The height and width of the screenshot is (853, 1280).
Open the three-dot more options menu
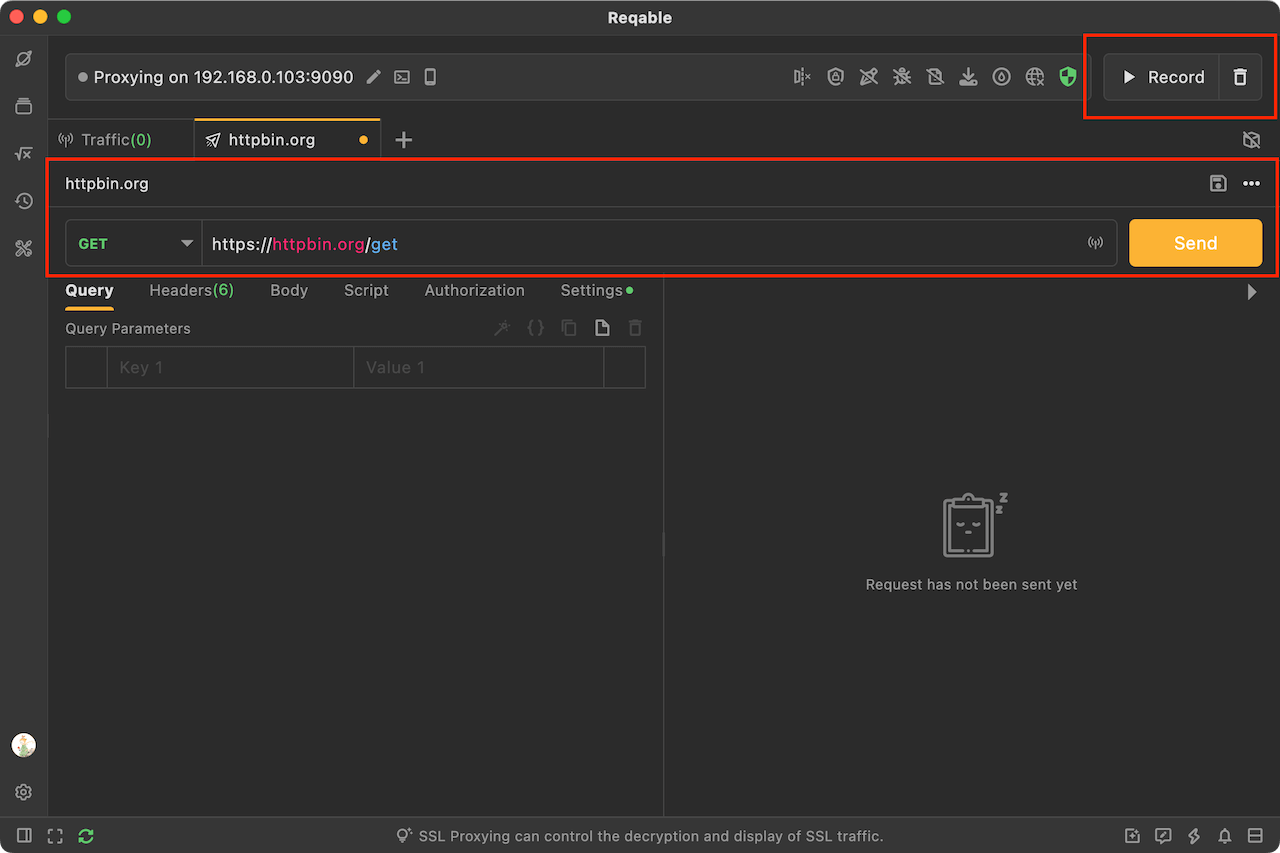[1251, 183]
